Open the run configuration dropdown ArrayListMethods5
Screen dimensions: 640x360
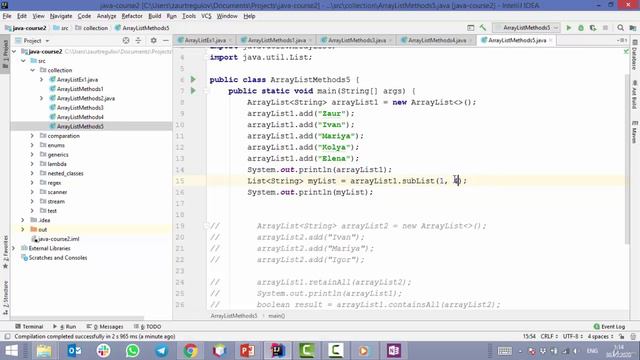tap(526, 28)
